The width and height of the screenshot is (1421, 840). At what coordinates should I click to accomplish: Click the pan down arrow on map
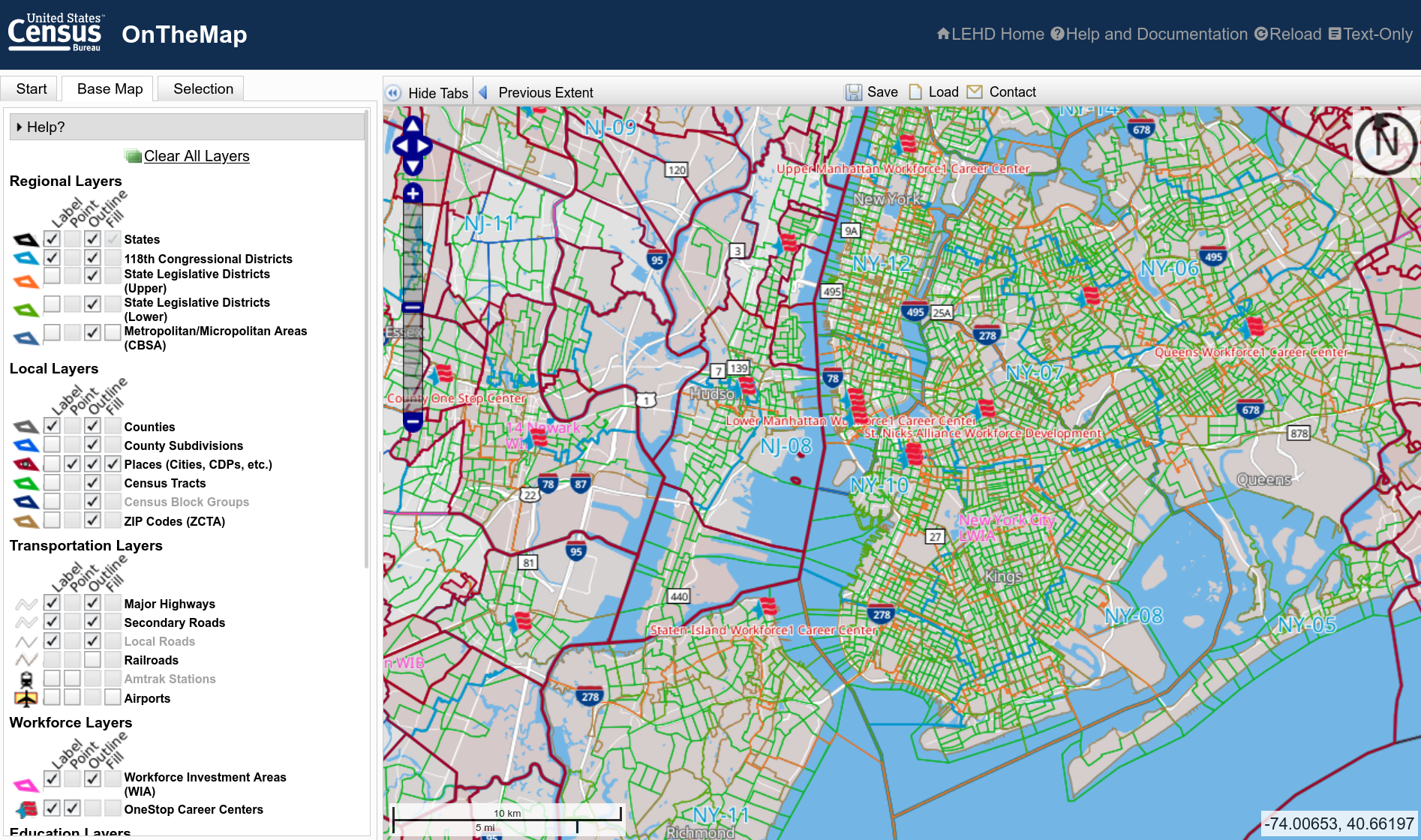(x=413, y=166)
